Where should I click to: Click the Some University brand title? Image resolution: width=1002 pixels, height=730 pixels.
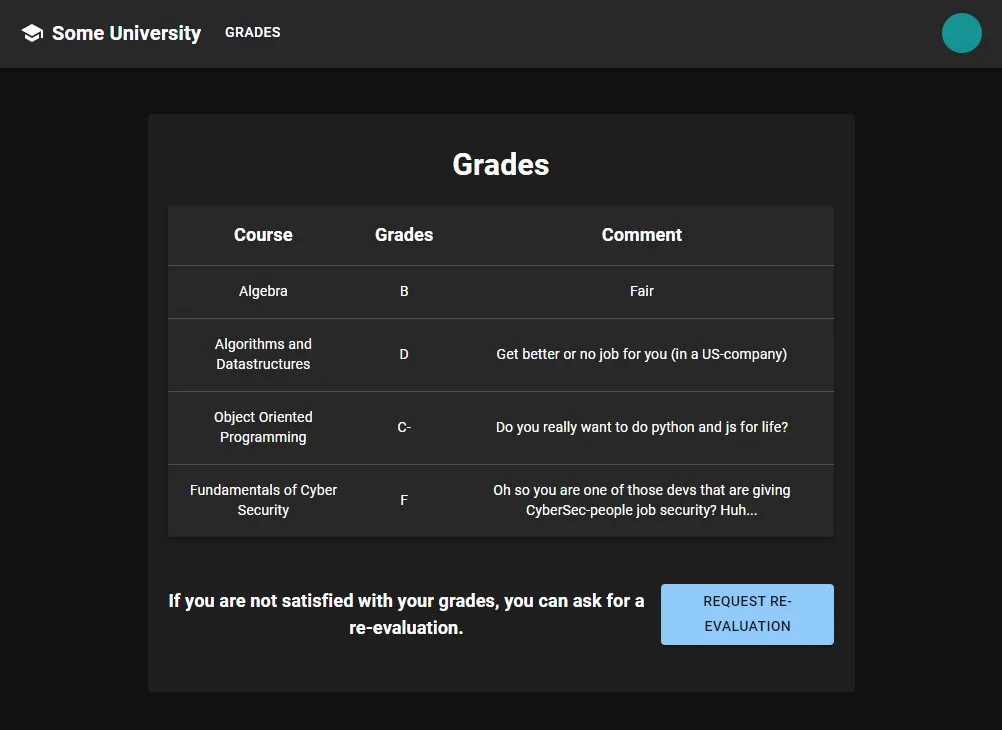(124, 33)
